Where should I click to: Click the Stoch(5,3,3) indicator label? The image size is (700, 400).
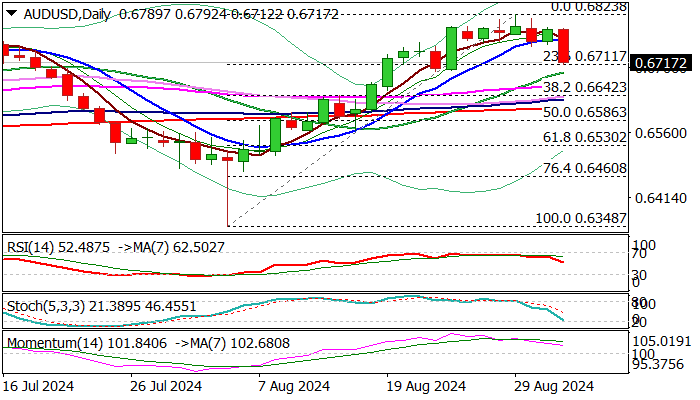pos(46,306)
